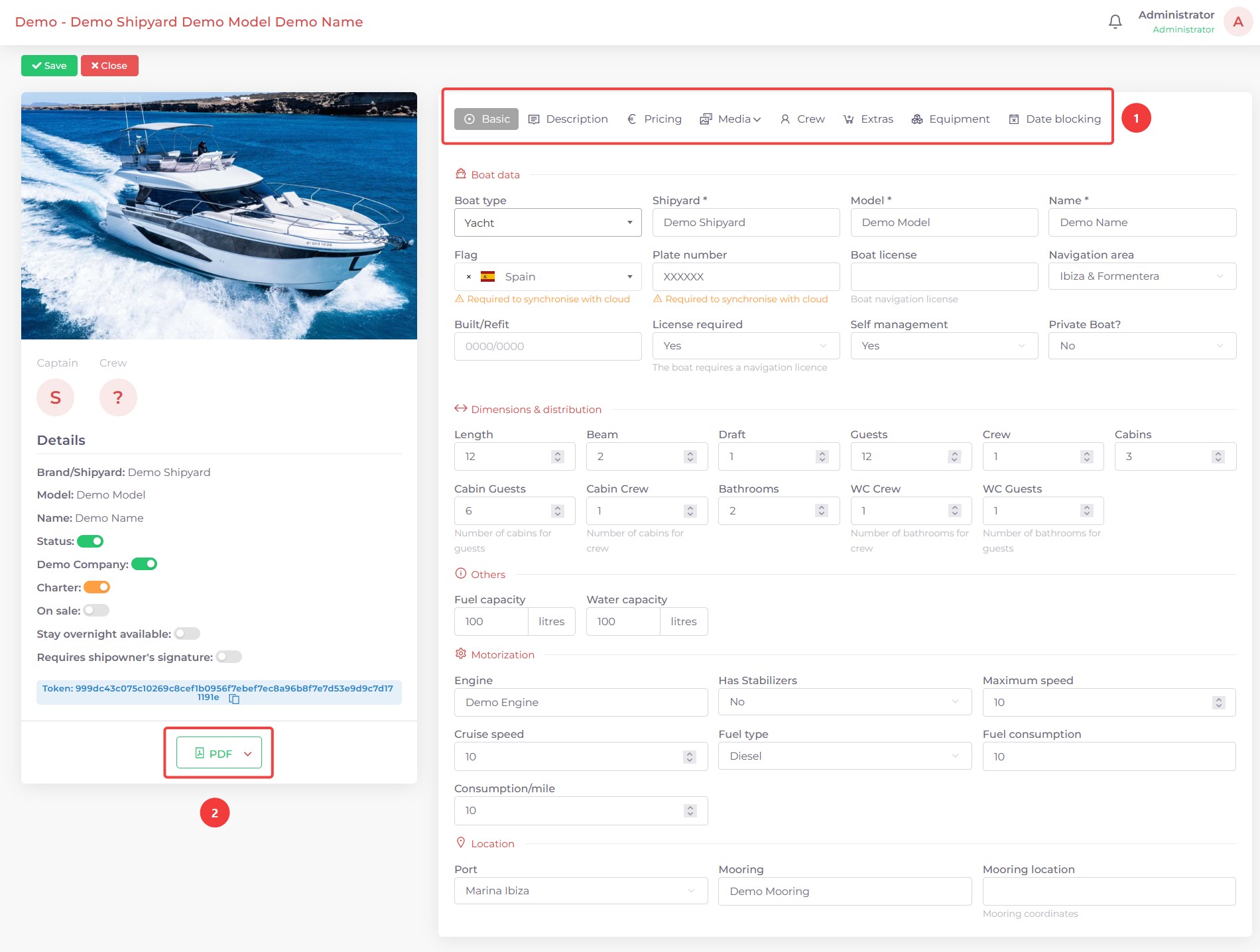Clear the Spain flag selection
This screenshot has height=952, width=1260.
pos(469,277)
